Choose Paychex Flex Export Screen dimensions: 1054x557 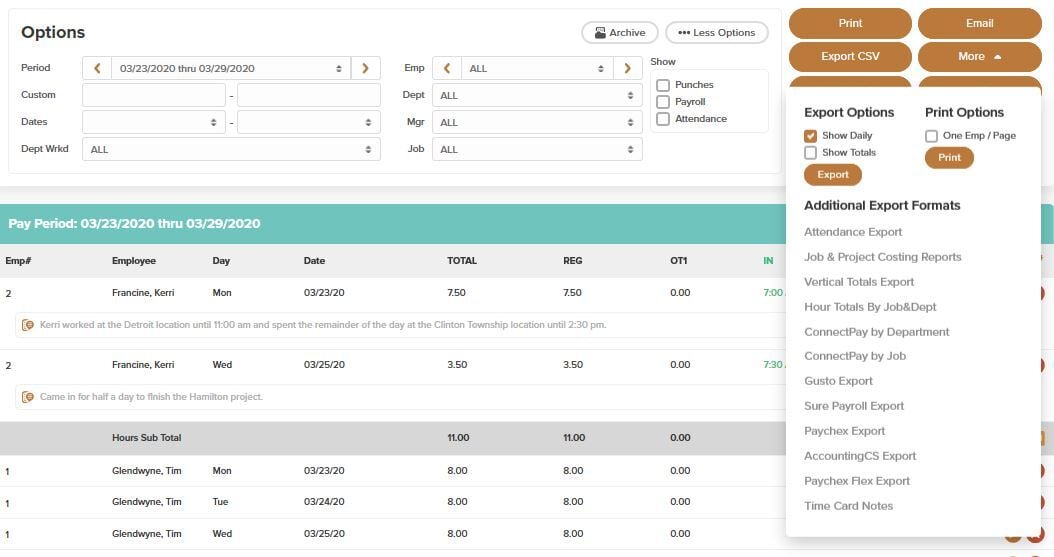click(857, 481)
